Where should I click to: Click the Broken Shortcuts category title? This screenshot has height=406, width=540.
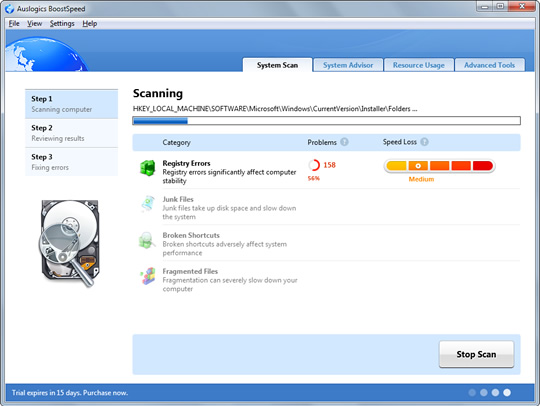(x=191, y=235)
